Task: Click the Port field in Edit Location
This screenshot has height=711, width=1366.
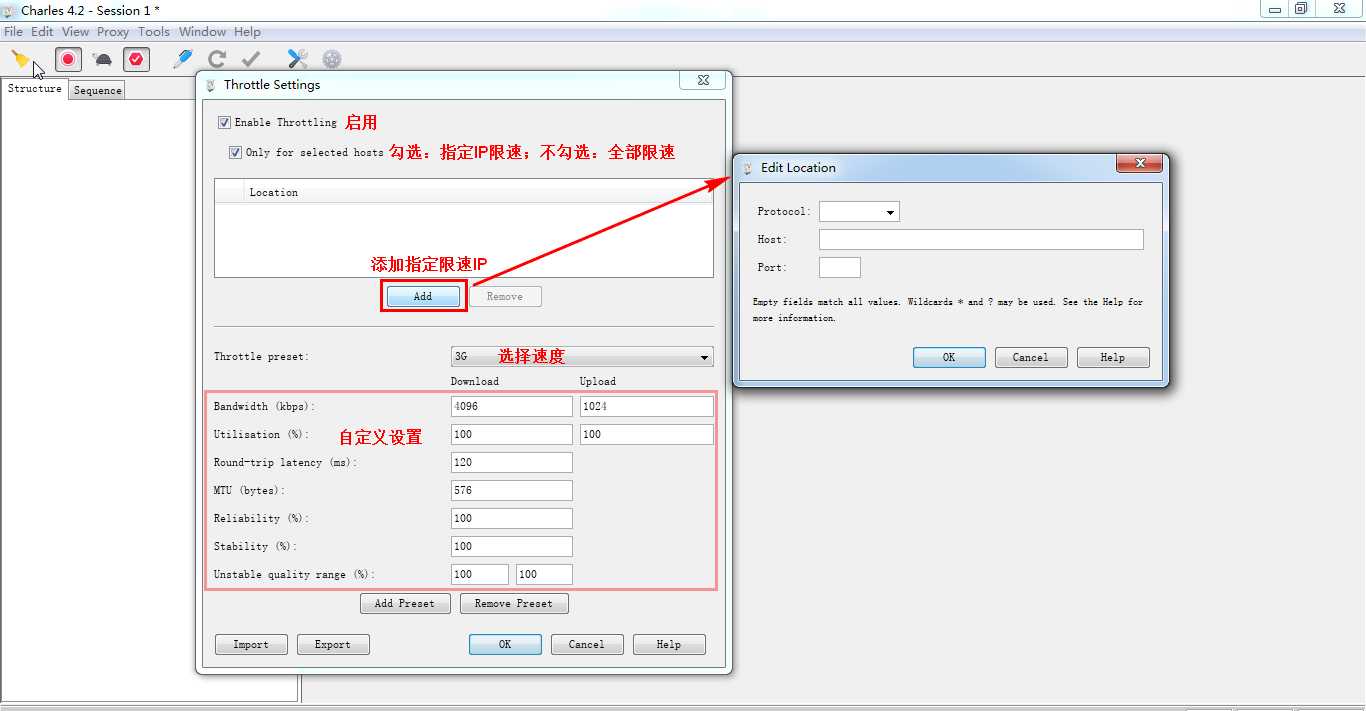Action: (x=840, y=268)
